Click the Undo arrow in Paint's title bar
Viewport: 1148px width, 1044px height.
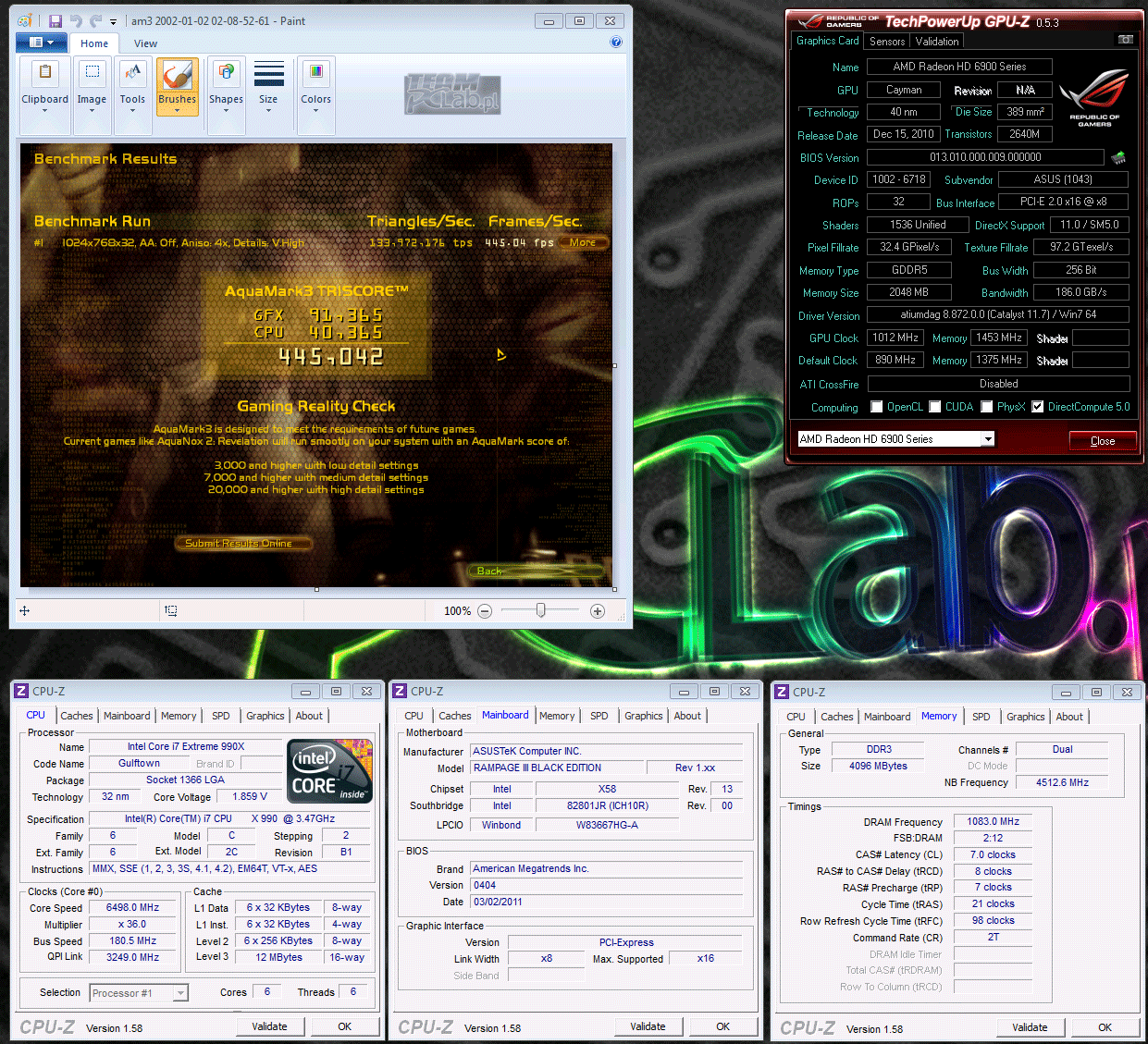[x=76, y=21]
